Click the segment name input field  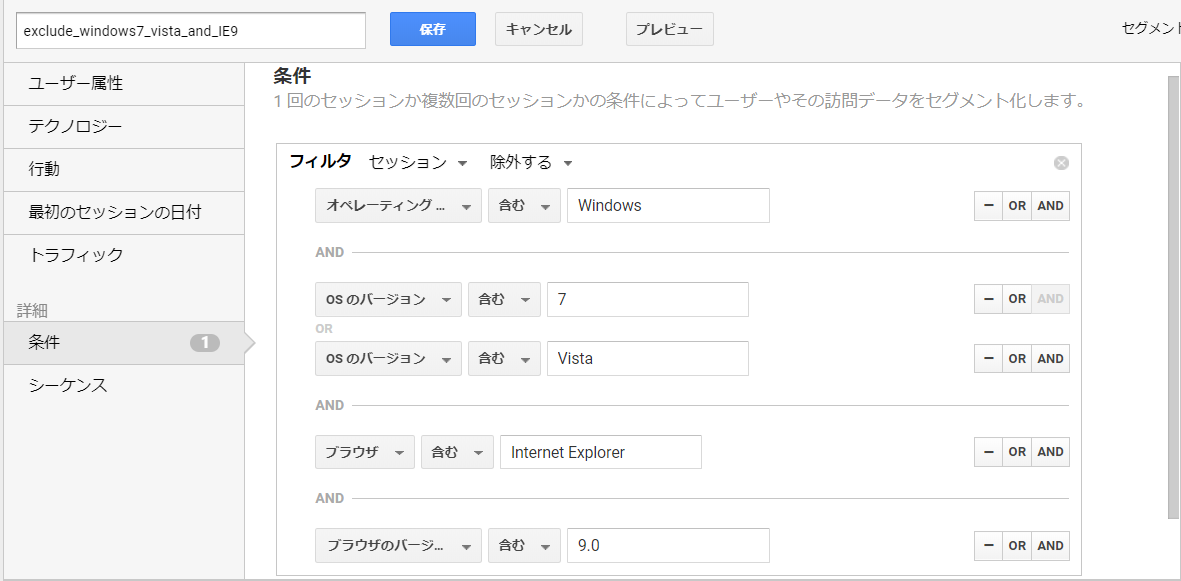(191, 32)
